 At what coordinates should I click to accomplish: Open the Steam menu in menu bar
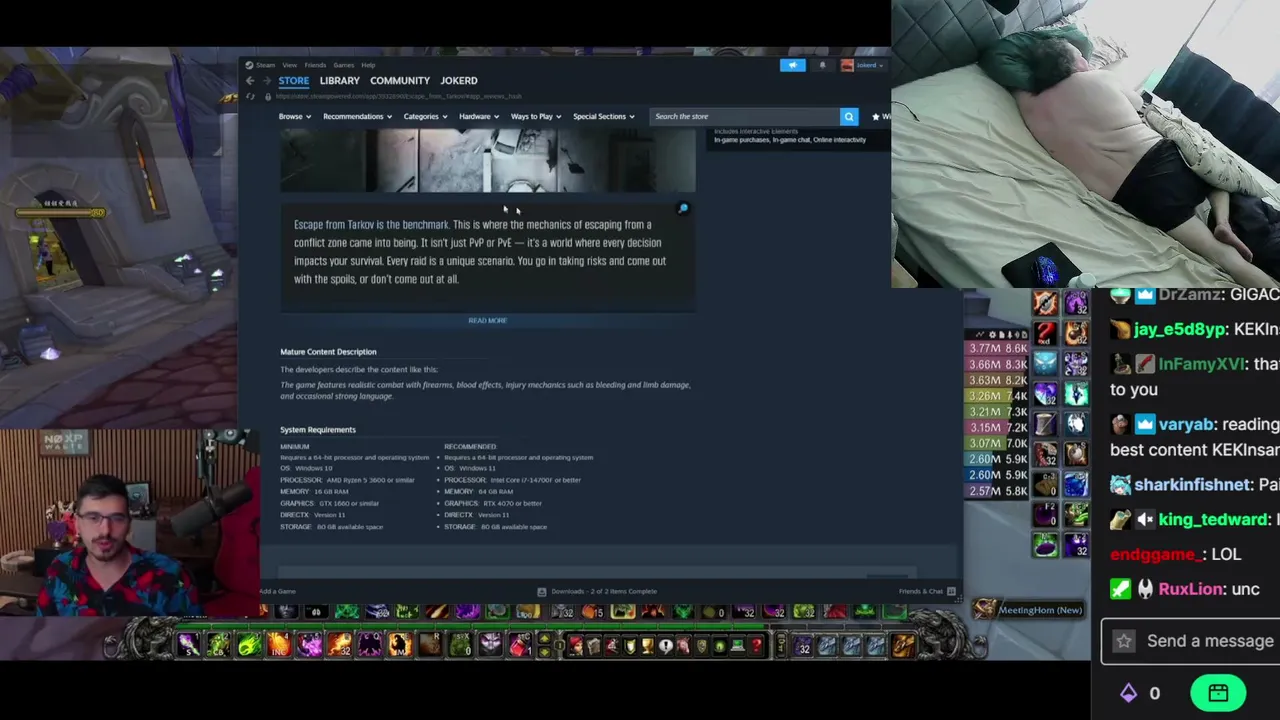point(265,65)
